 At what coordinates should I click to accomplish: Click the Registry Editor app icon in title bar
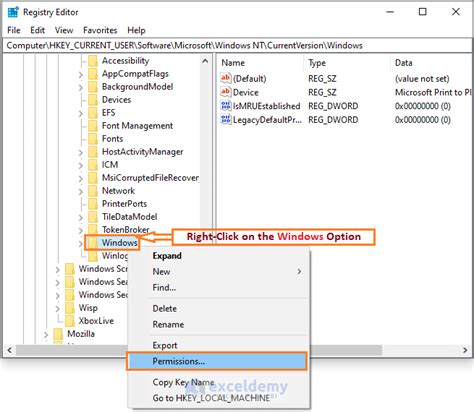[x=13, y=12]
